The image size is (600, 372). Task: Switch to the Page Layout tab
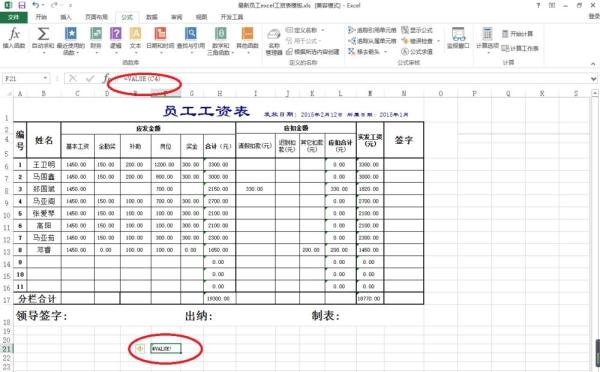96,17
